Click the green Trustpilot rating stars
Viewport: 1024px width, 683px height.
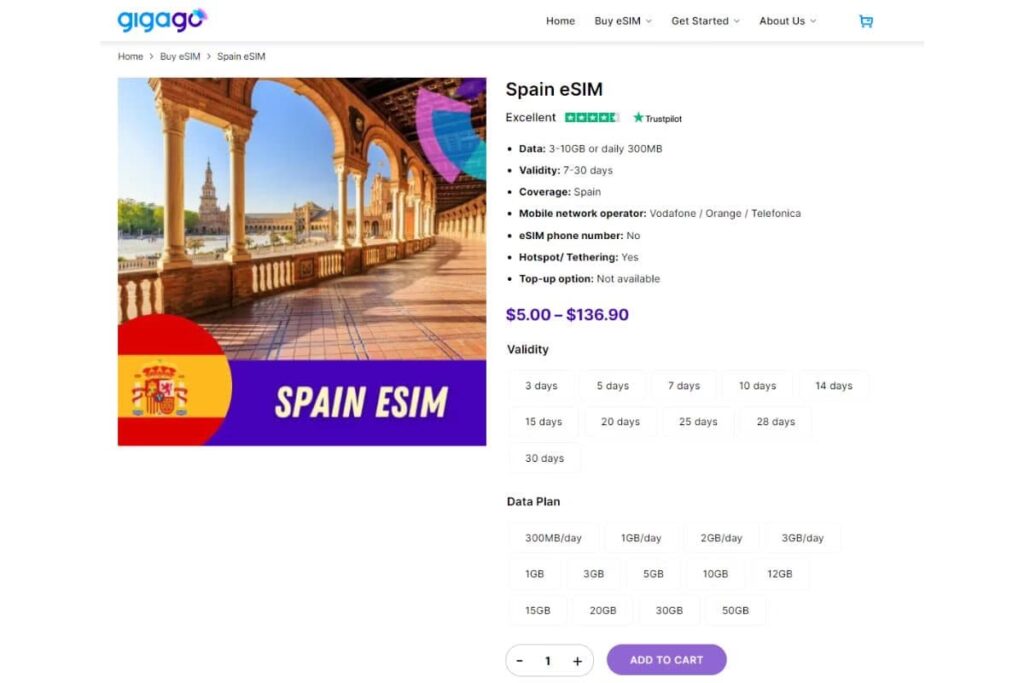point(591,118)
